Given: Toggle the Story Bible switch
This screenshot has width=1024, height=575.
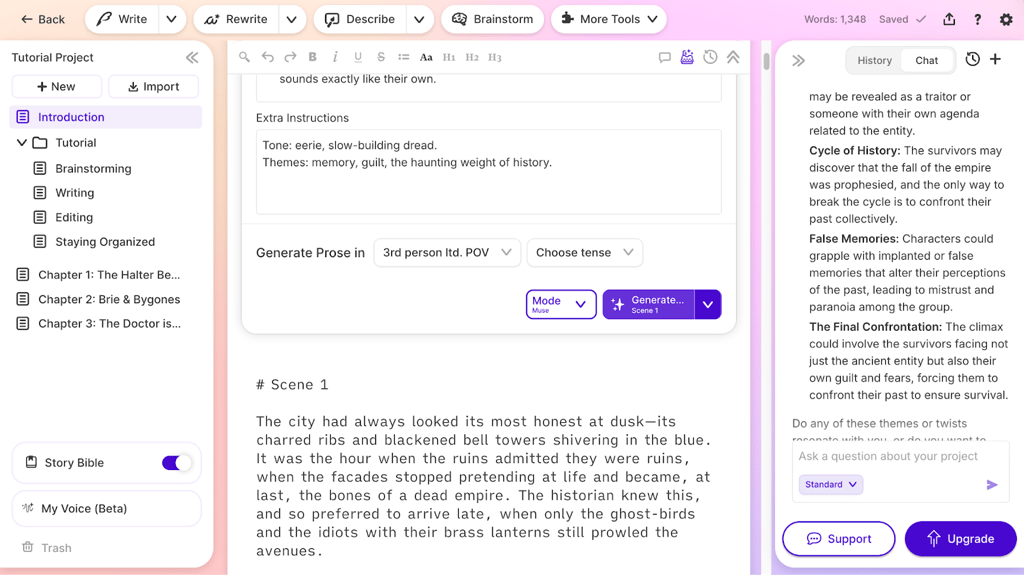Looking at the screenshot, I should coord(176,463).
